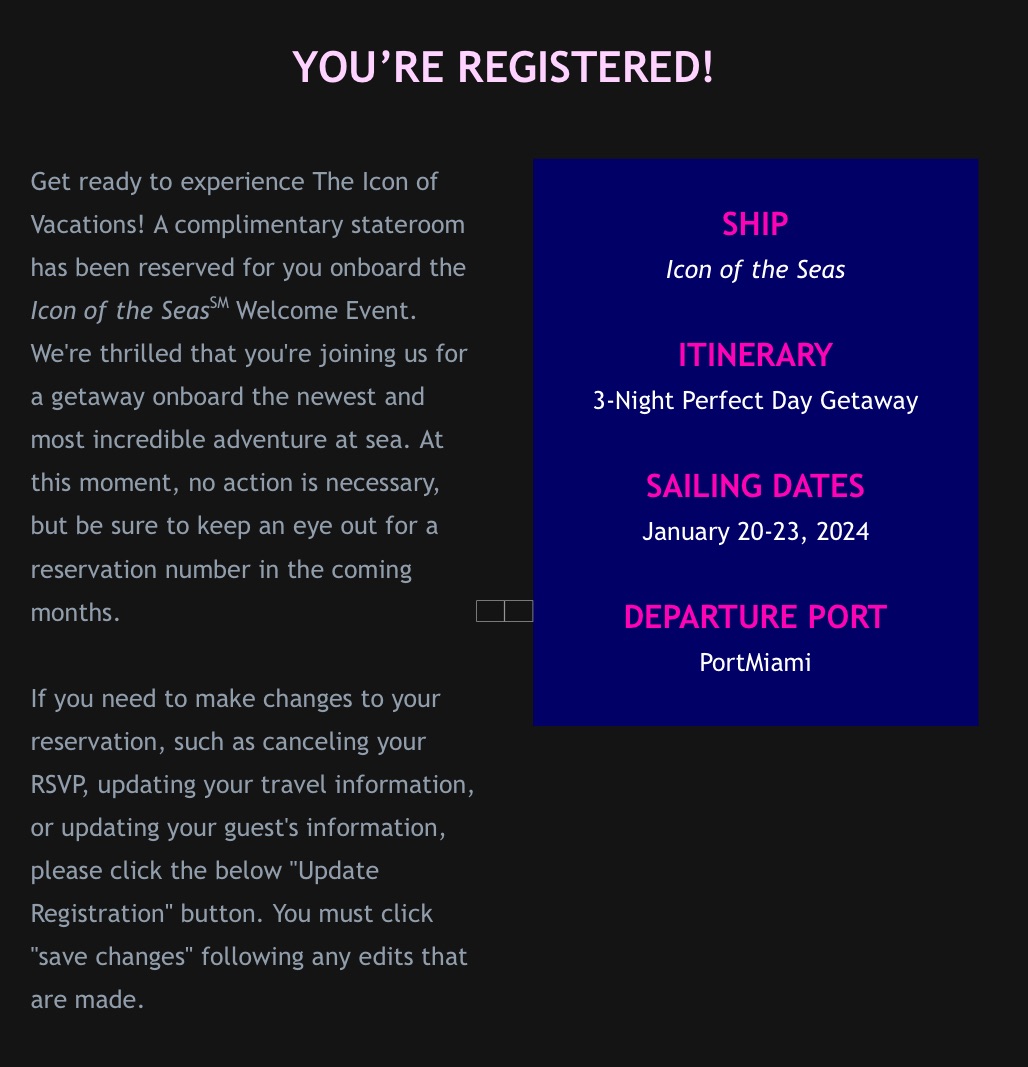1028x1067 pixels.
Task: Click the ITINERARY heading
Action: point(755,355)
